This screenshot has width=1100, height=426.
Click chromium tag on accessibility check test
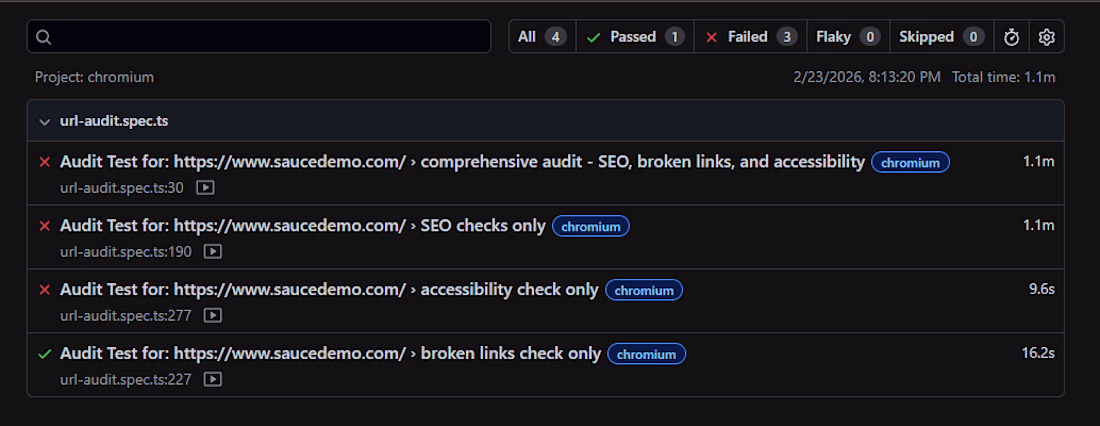click(644, 291)
